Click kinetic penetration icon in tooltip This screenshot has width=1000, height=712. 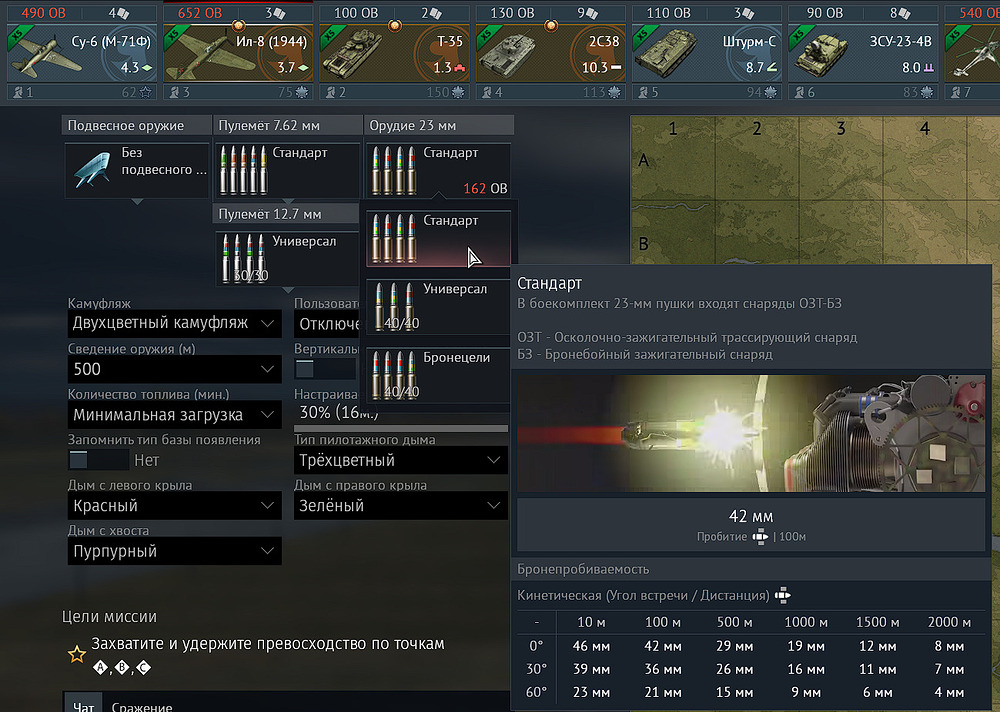coord(783,596)
